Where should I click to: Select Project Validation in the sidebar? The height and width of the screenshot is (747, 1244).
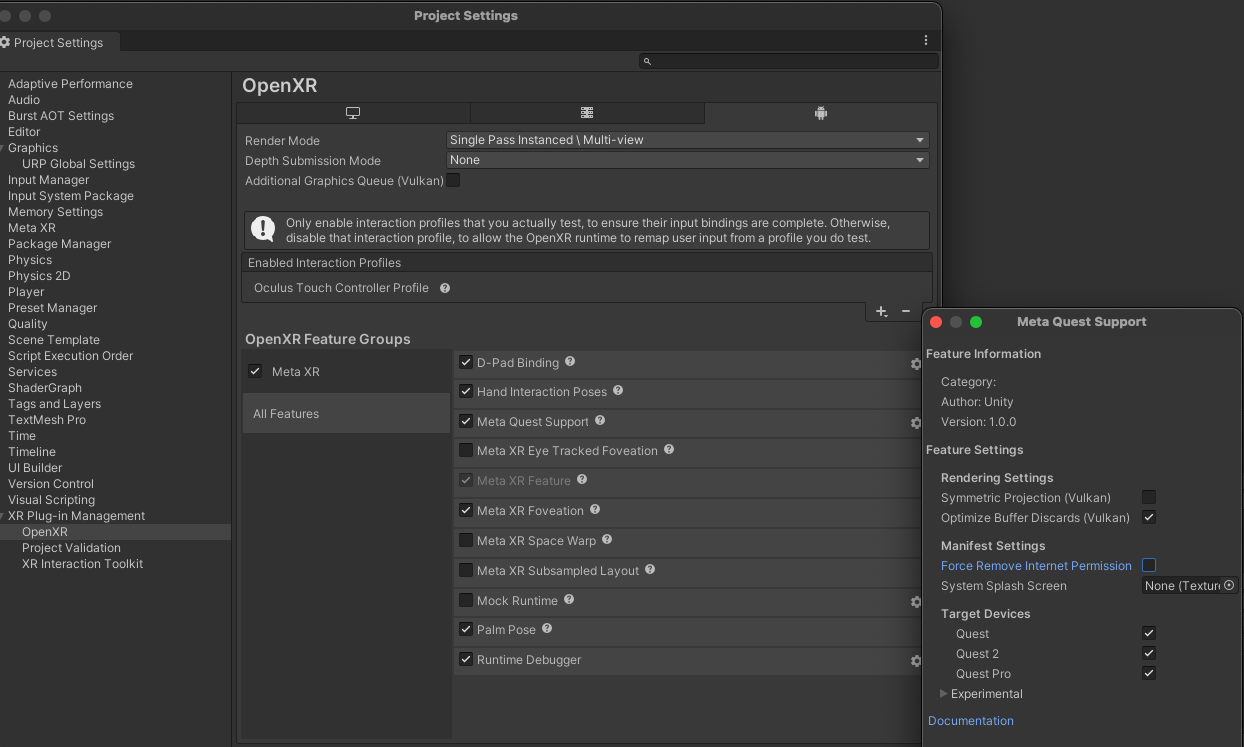click(71, 548)
